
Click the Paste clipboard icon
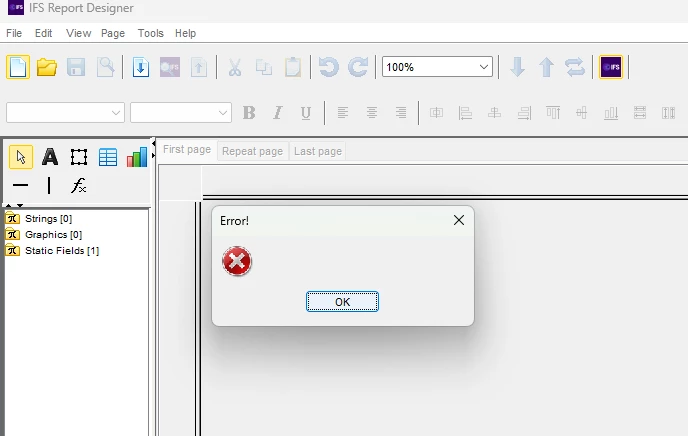tap(293, 67)
